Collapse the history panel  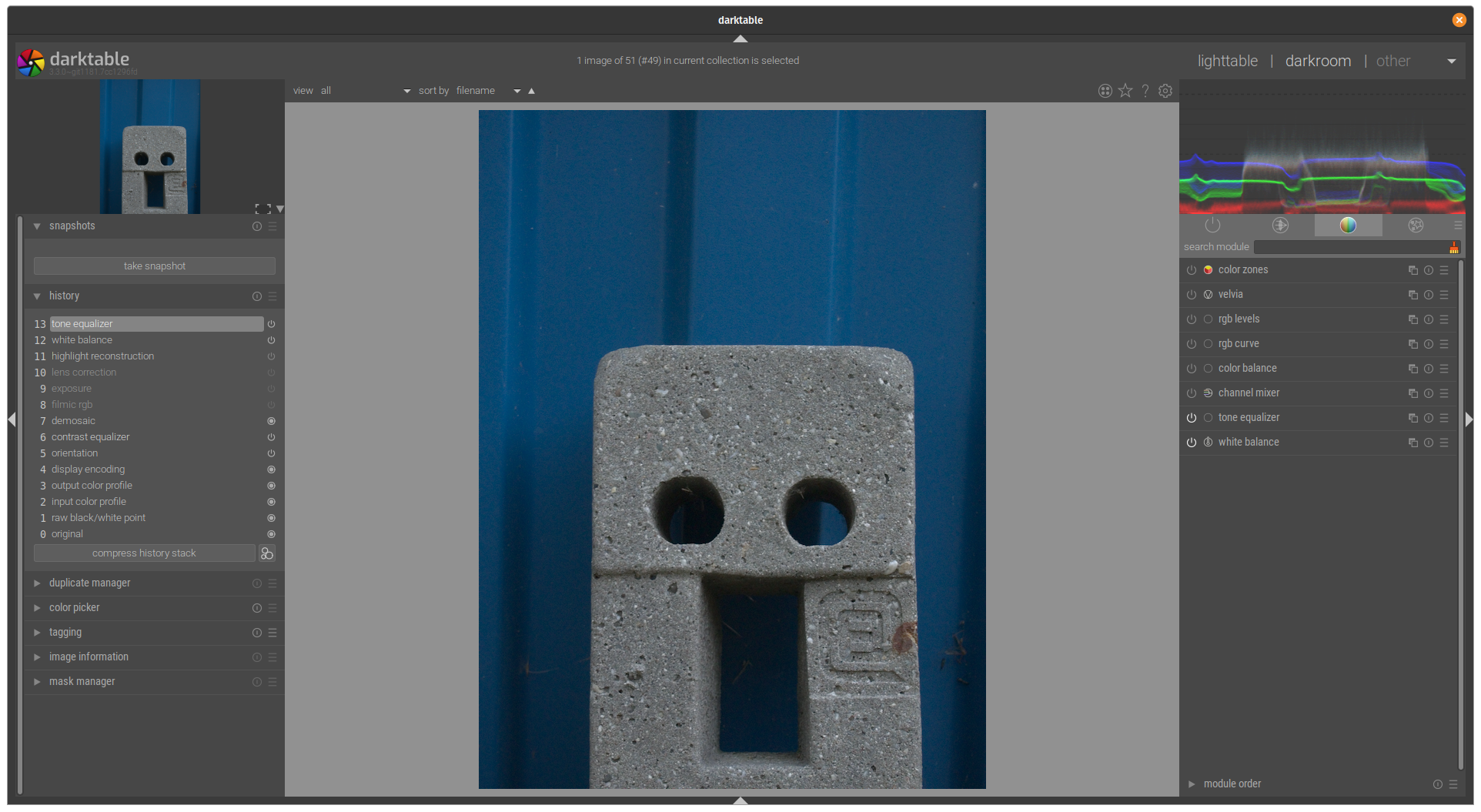coord(37,296)
